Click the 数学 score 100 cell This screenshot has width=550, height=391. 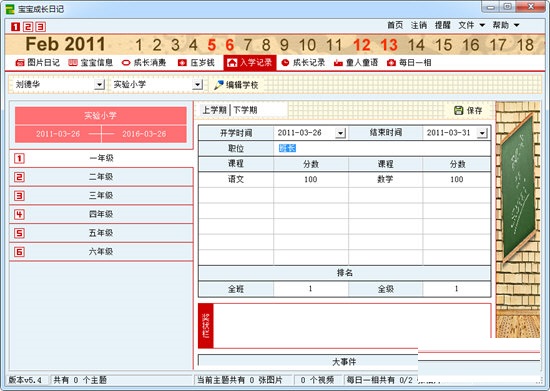tap(457, 180)
